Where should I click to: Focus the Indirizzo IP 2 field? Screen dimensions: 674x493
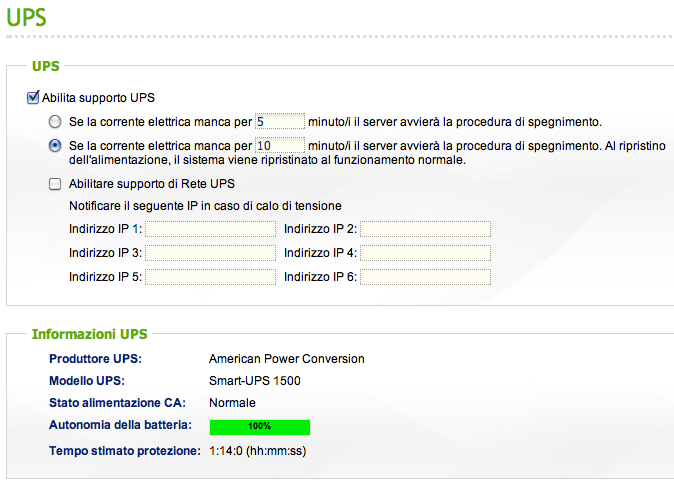coord(425,229)
